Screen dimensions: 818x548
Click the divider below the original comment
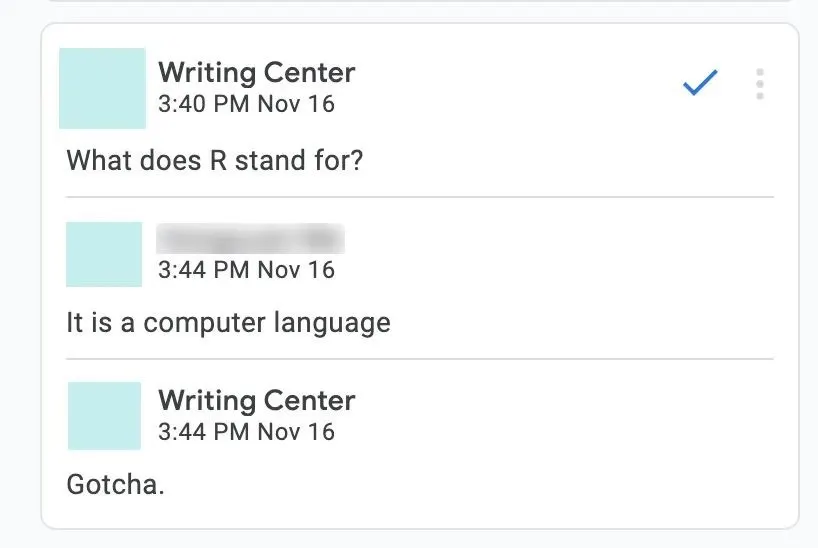(420, 197)
